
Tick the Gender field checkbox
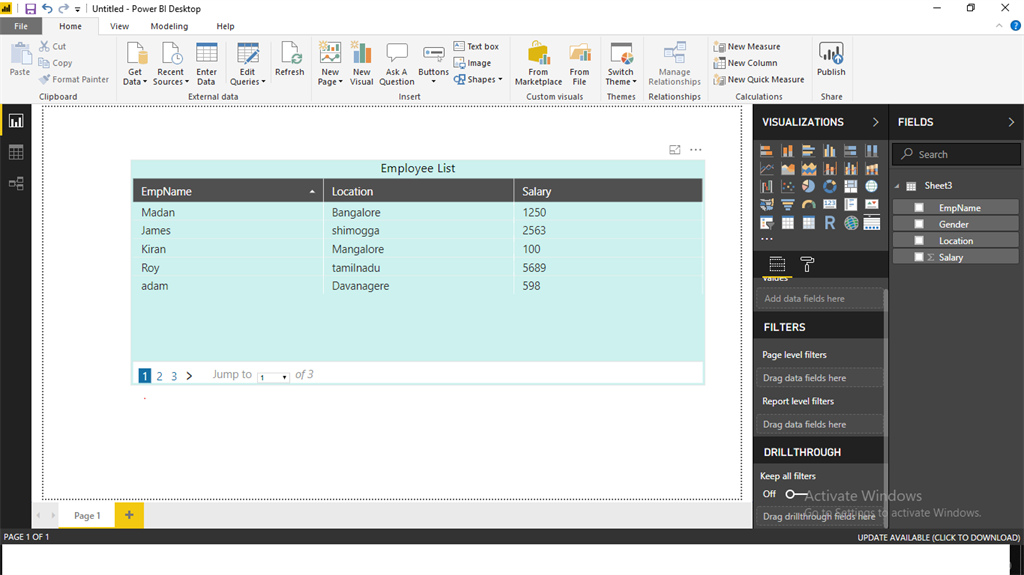pyautogui.click(x=919, y=224)
